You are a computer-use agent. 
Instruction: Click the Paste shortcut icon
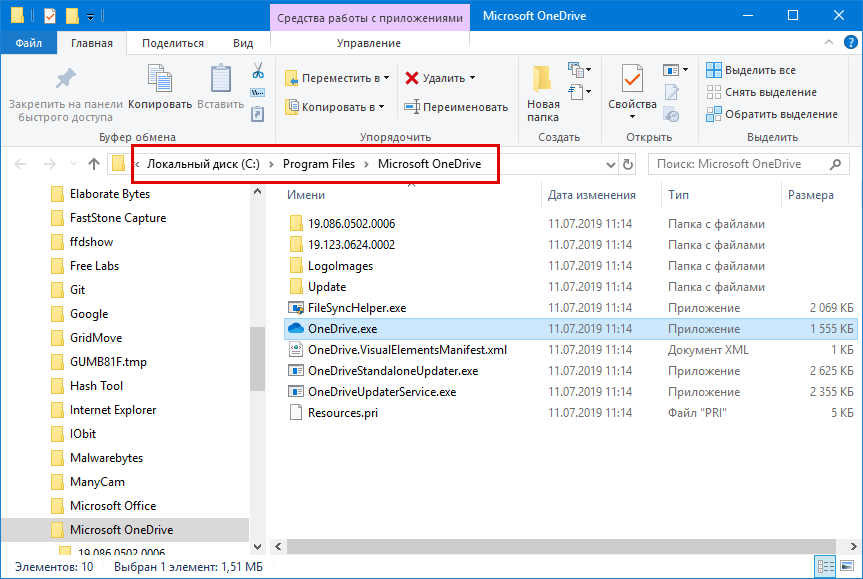258,114
